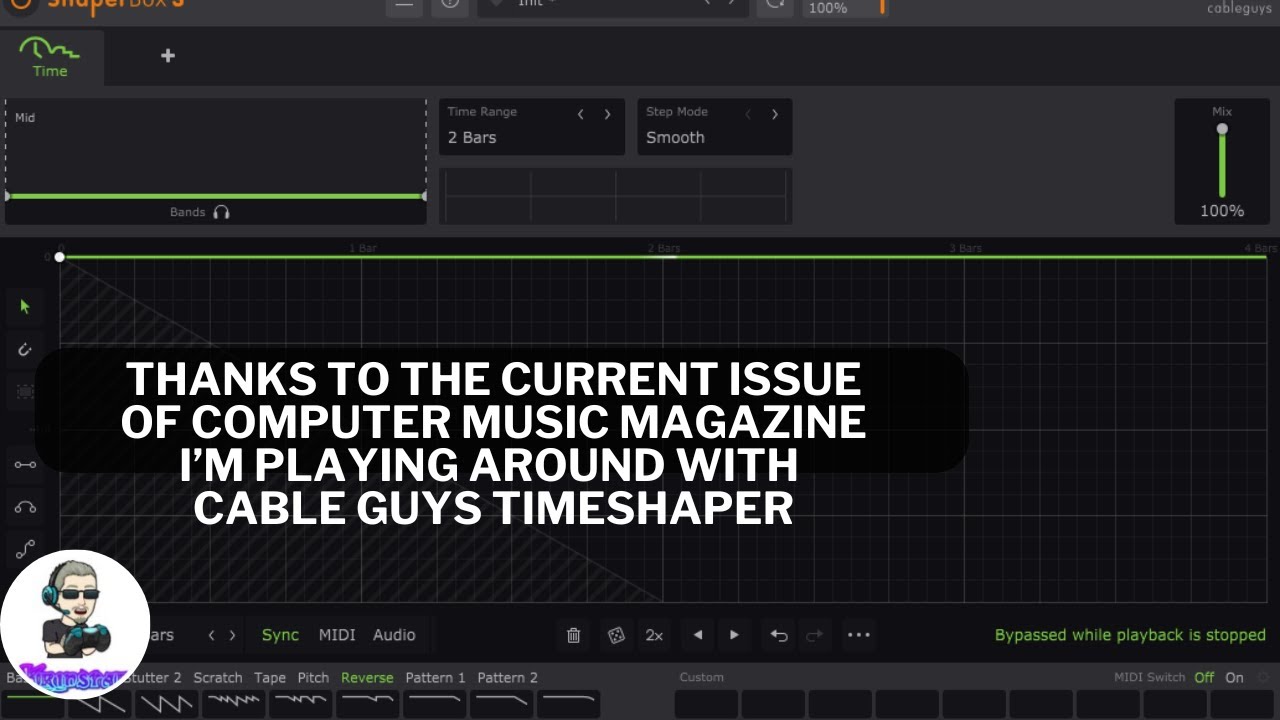Add a new shaper with the plus icon

(x=168, y=55)
